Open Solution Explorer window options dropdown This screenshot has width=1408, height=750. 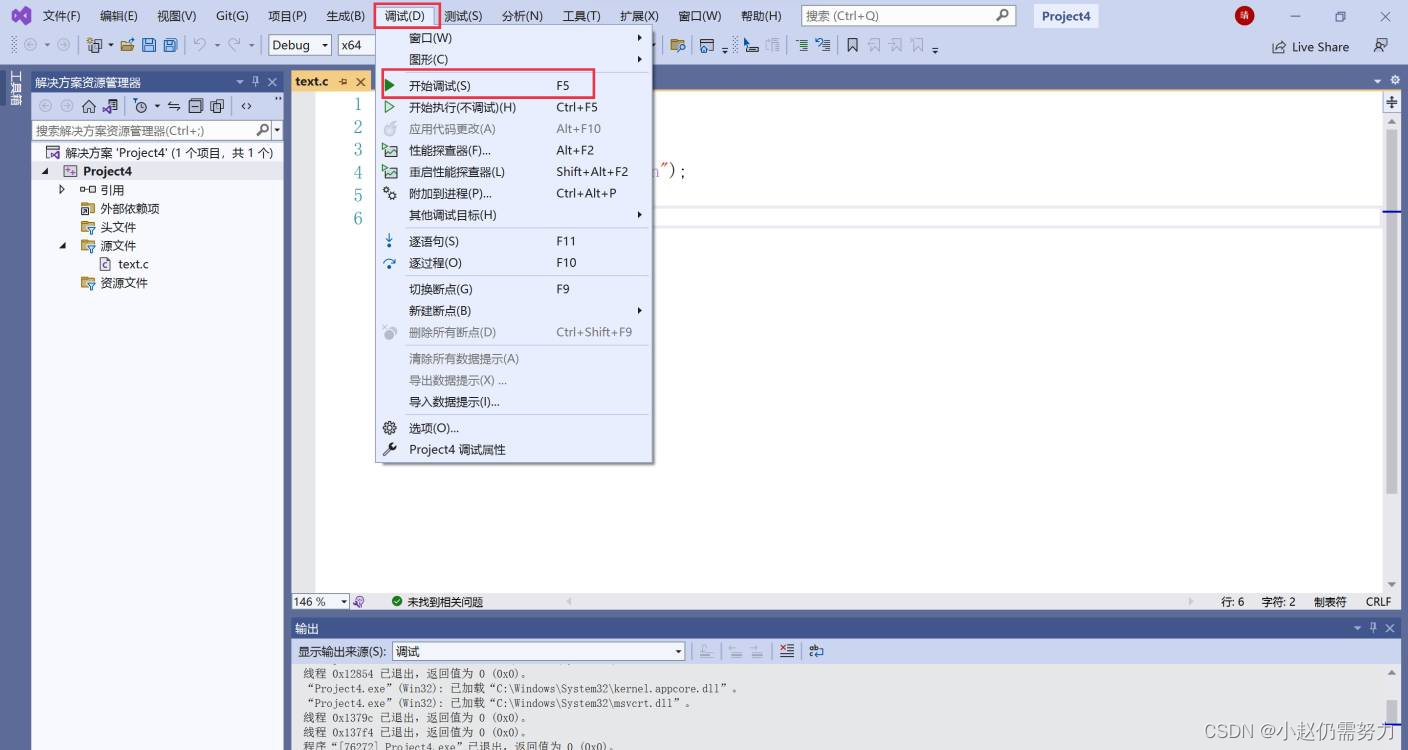tap(240, 82)
